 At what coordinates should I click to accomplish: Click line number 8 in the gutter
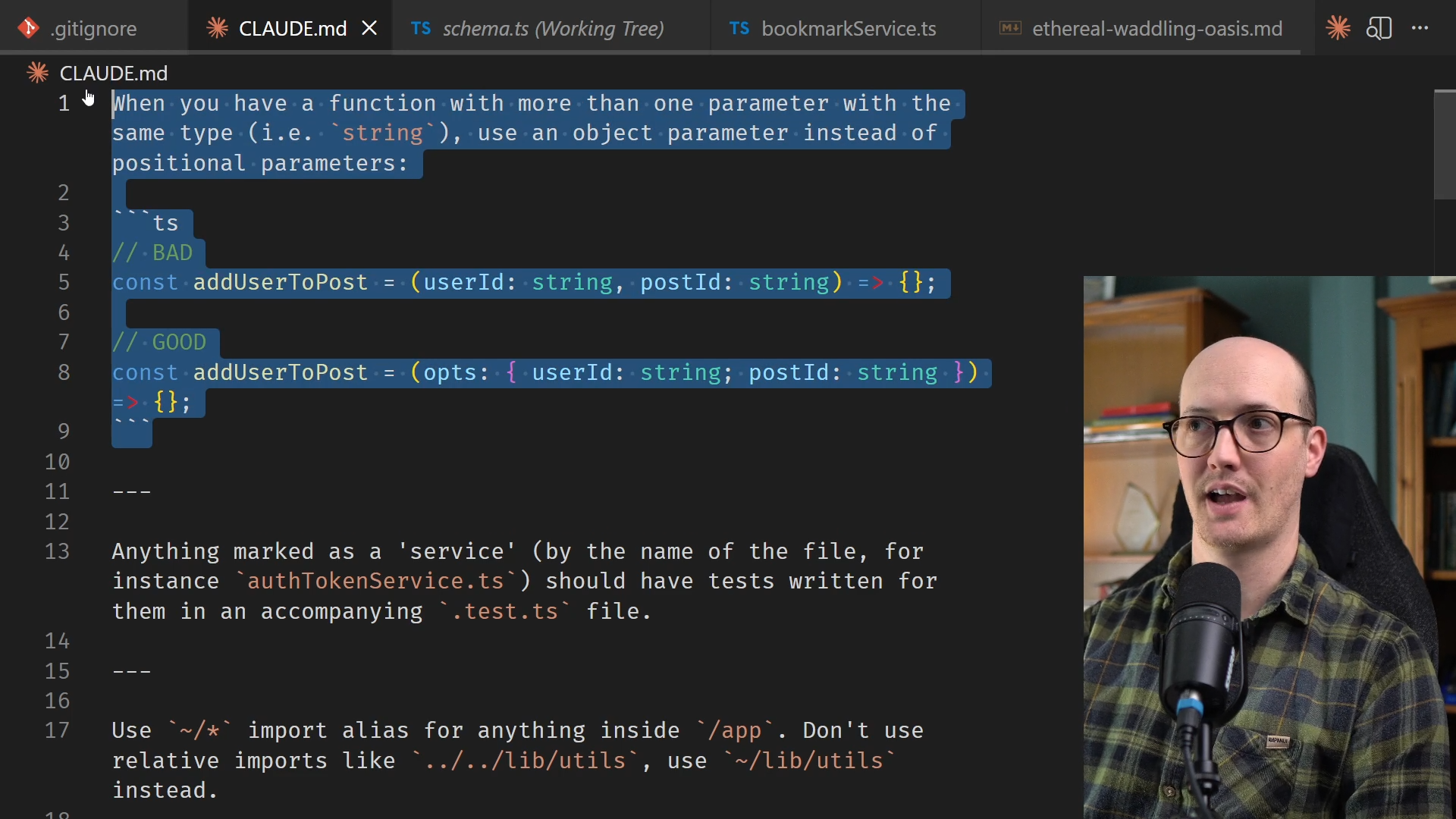point(64,372)
